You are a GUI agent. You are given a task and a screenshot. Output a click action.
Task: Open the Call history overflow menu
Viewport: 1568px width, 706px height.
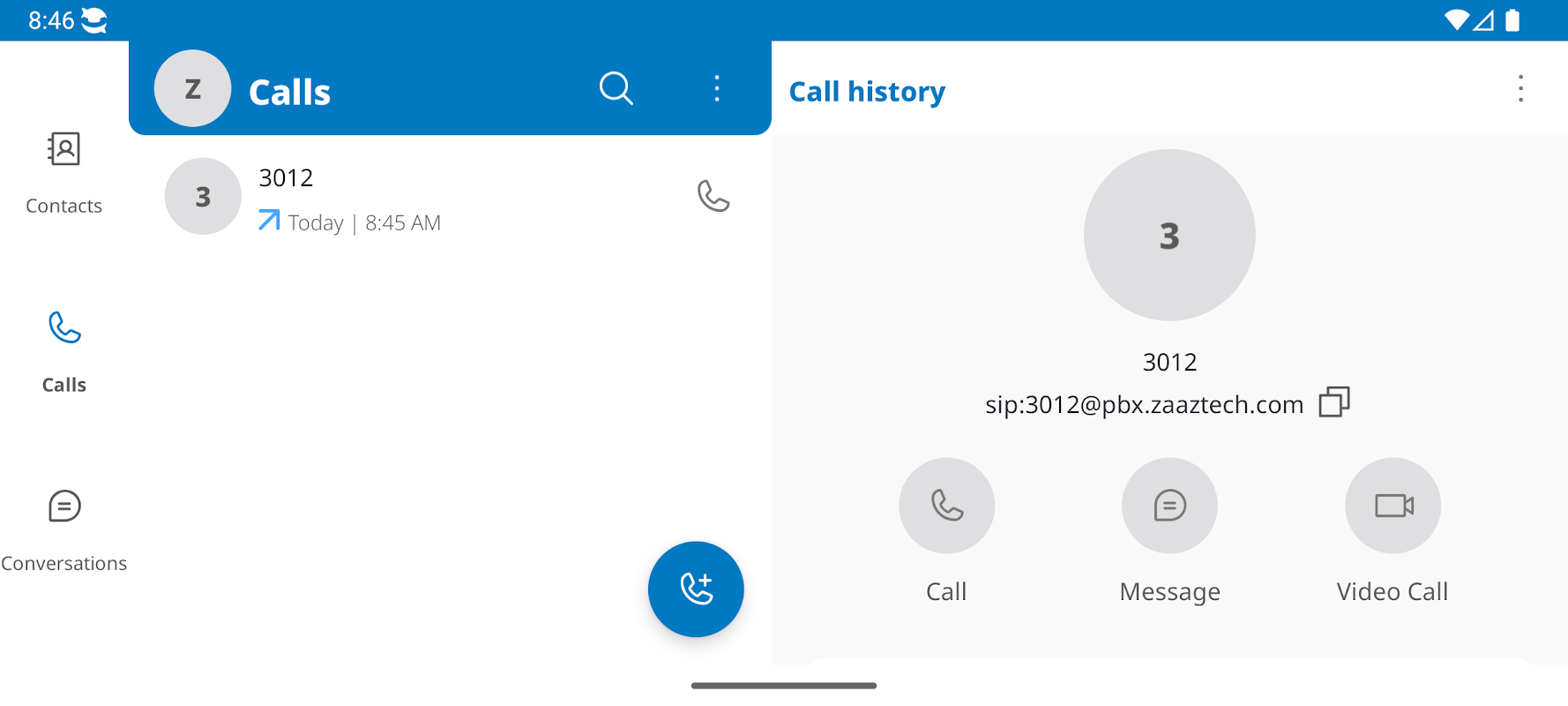tap(1519, 88)
